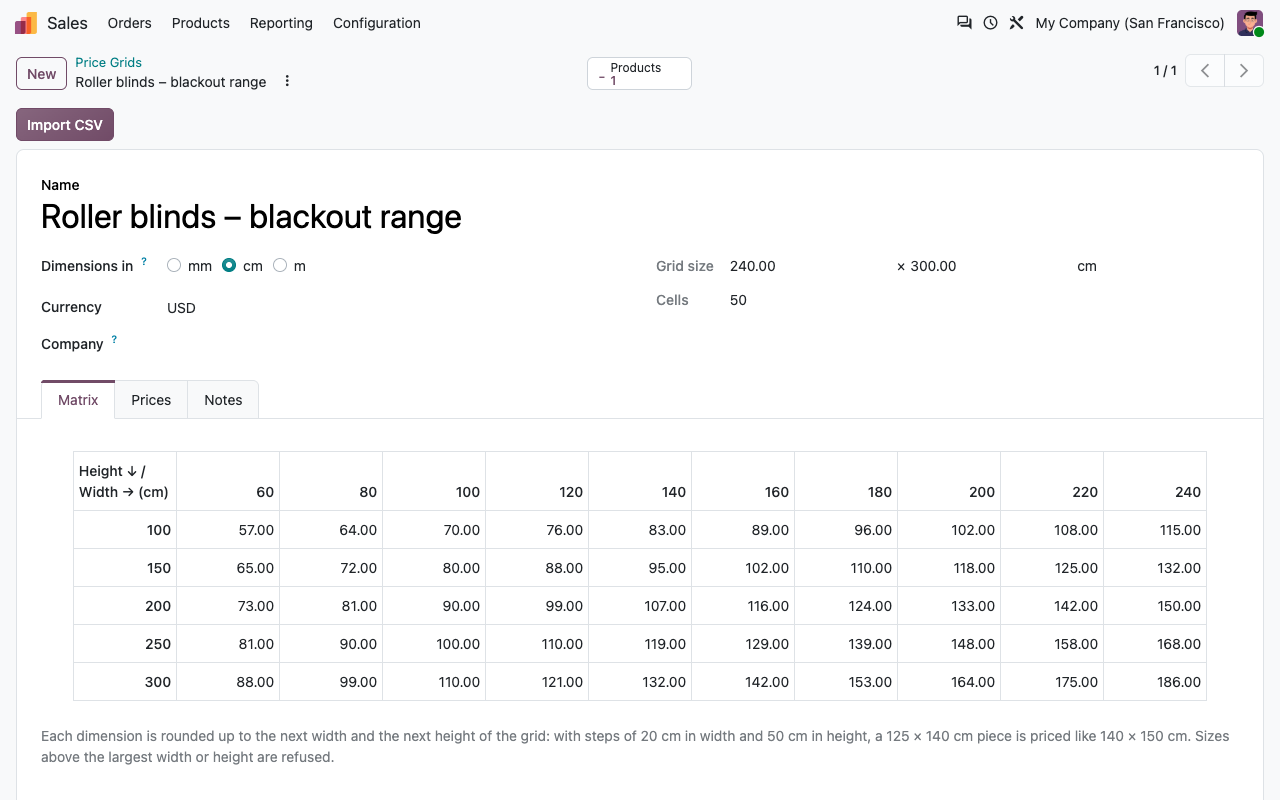
Task: Open the Orders menu
Action: (x=130, y=23)
